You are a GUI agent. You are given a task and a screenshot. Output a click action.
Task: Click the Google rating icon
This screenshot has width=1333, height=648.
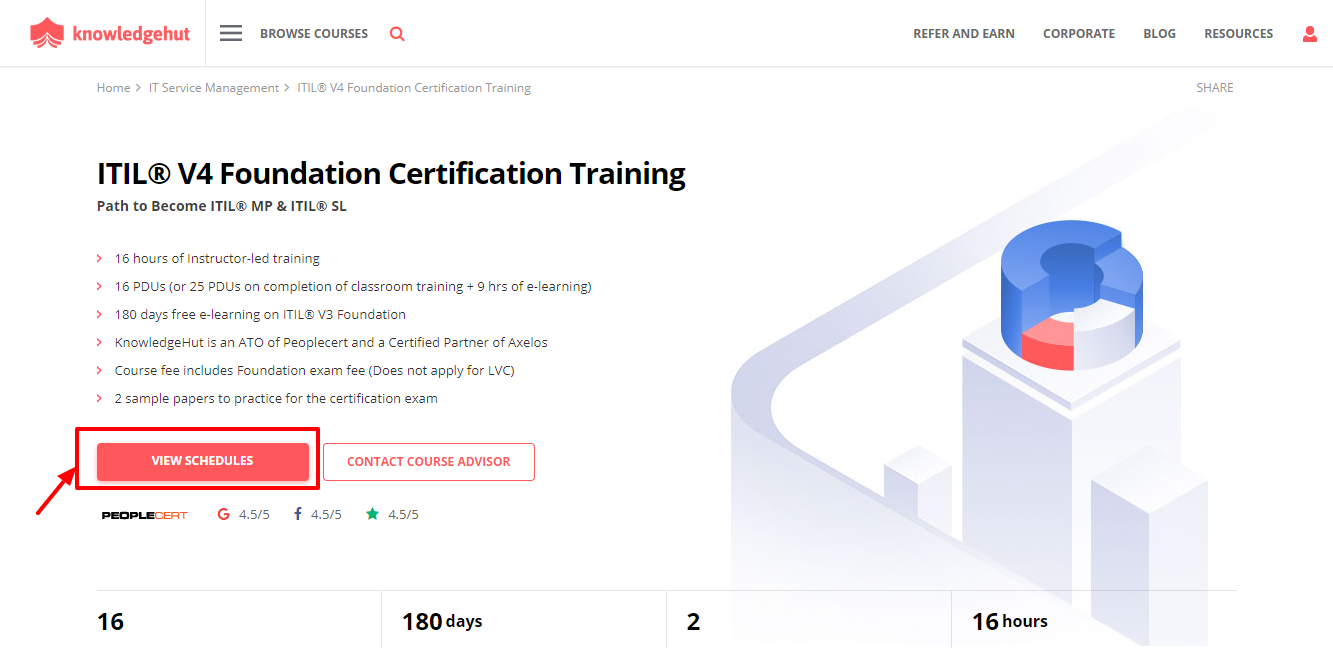[222, 513]
